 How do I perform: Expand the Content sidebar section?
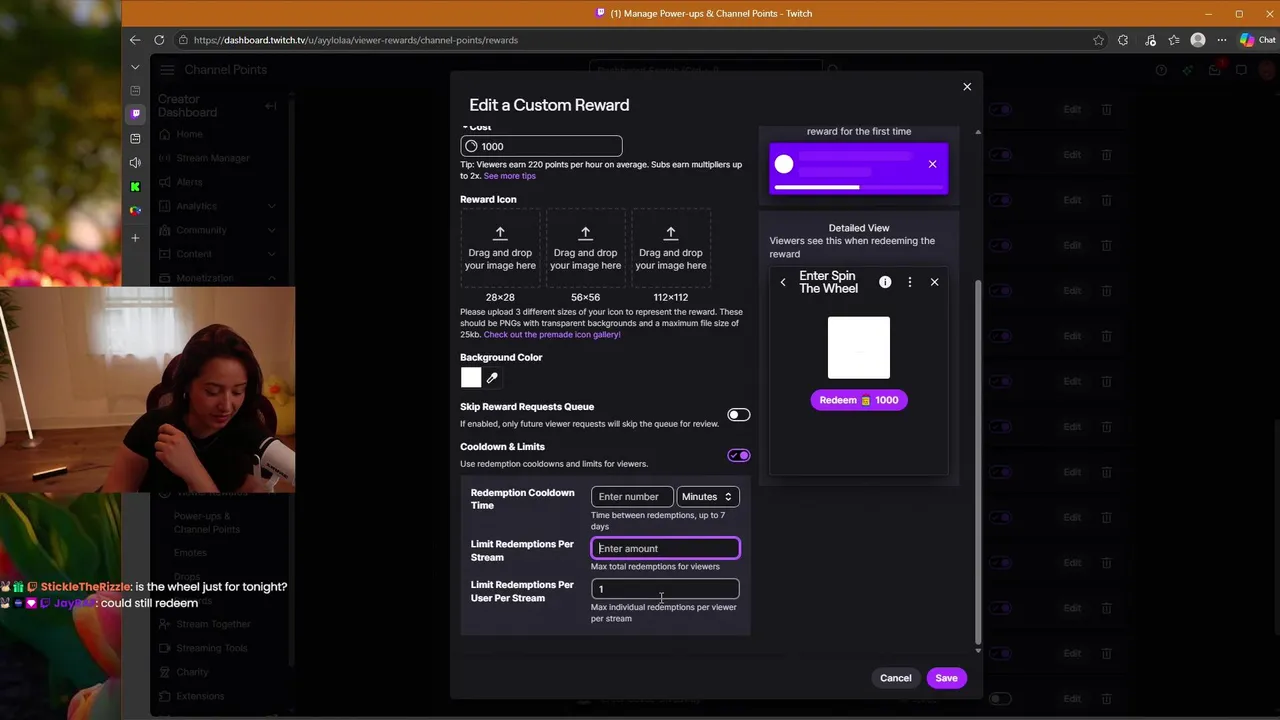(271, 254)
